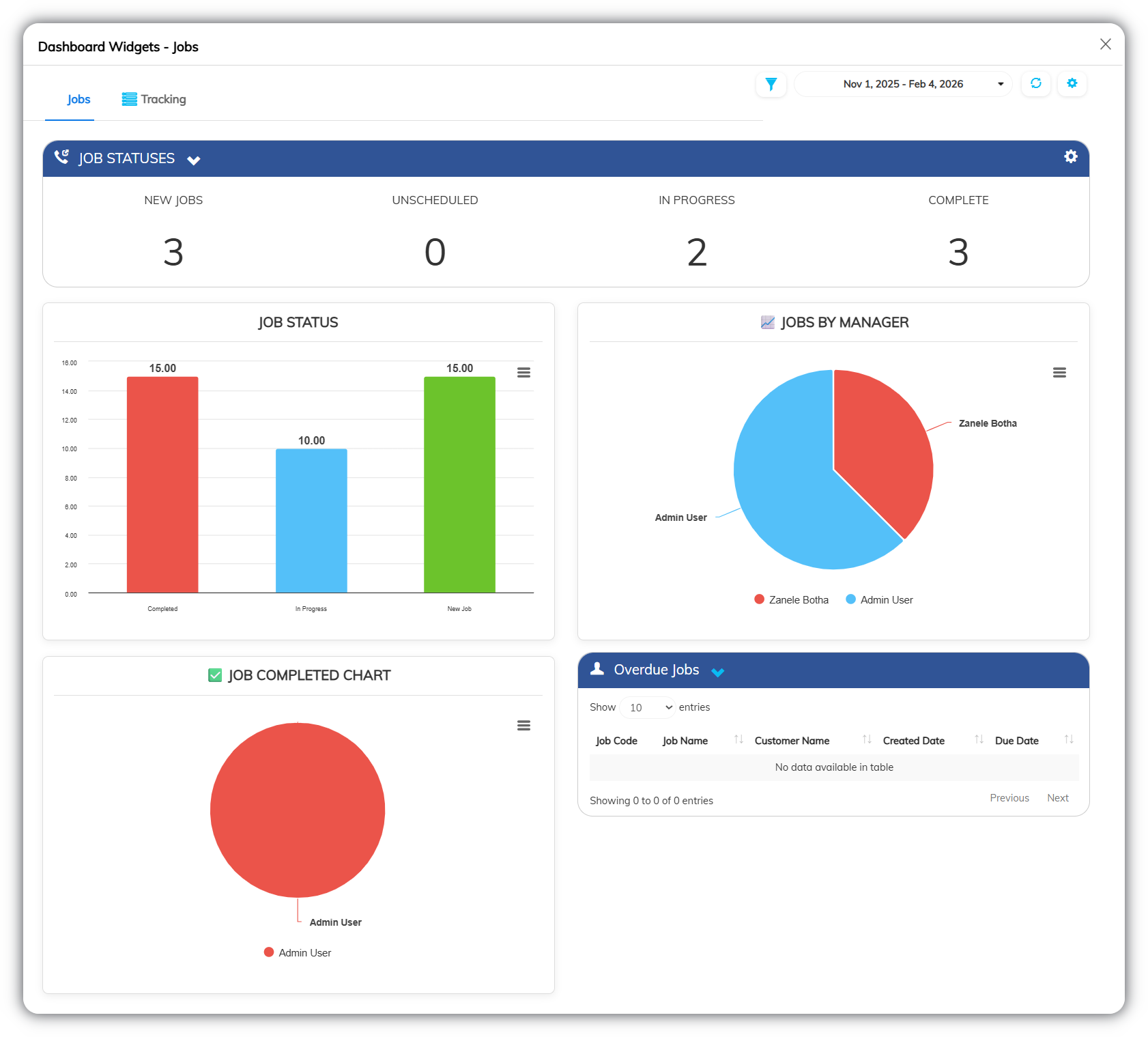The width and height of the screenshot is (1148, 1037).
Task: Click the Next pagination link
Action: point(1058,798)
